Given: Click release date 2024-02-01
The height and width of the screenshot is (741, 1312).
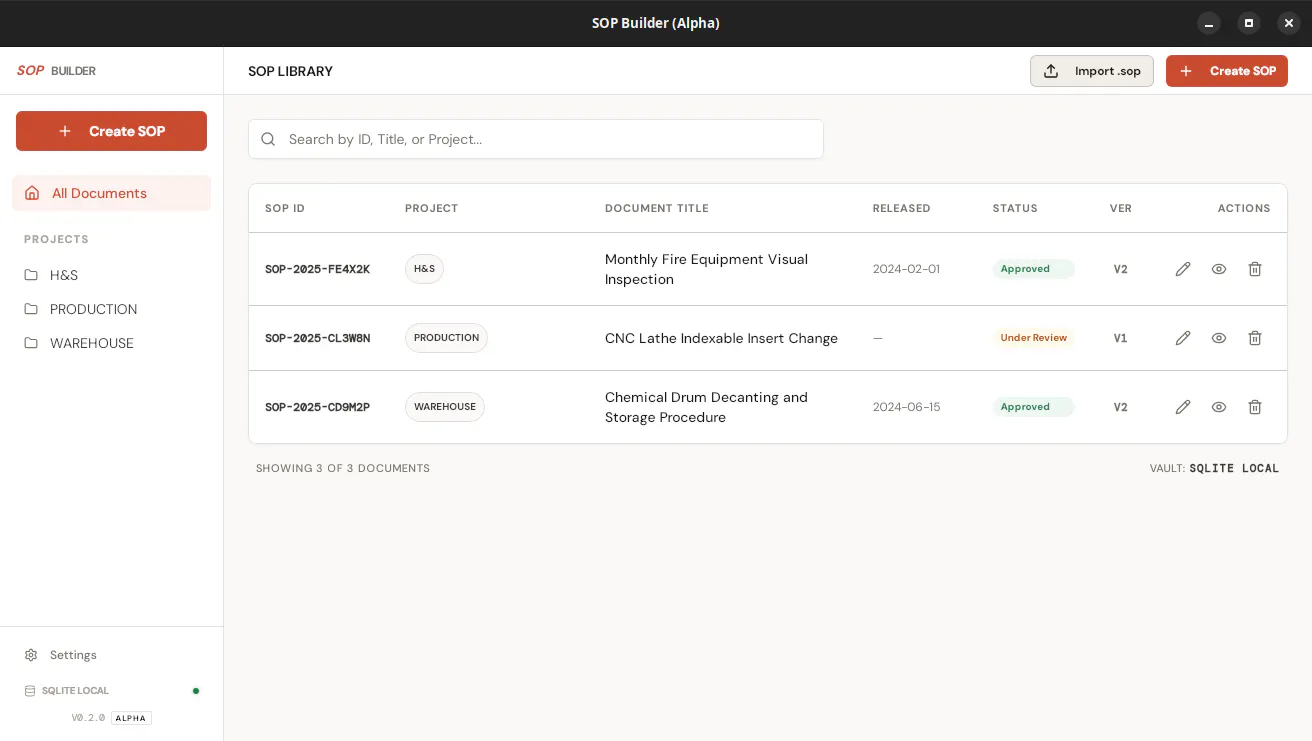Looking at the screenshot, I should coord(906,269).
